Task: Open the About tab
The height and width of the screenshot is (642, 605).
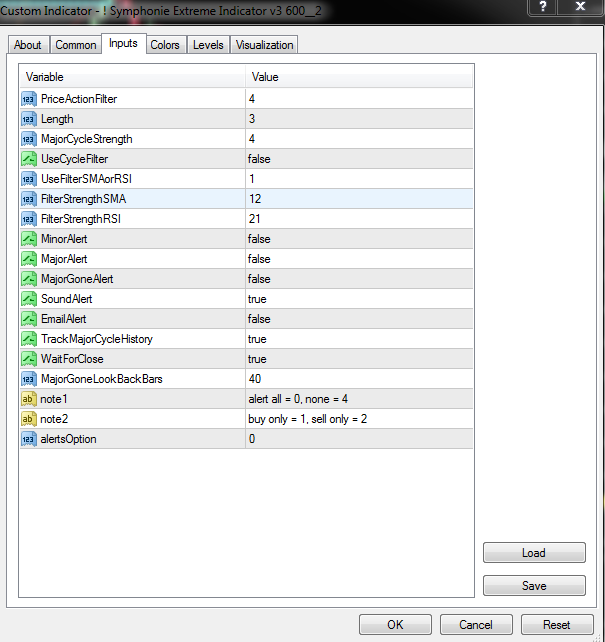Action: pos(28,45)
